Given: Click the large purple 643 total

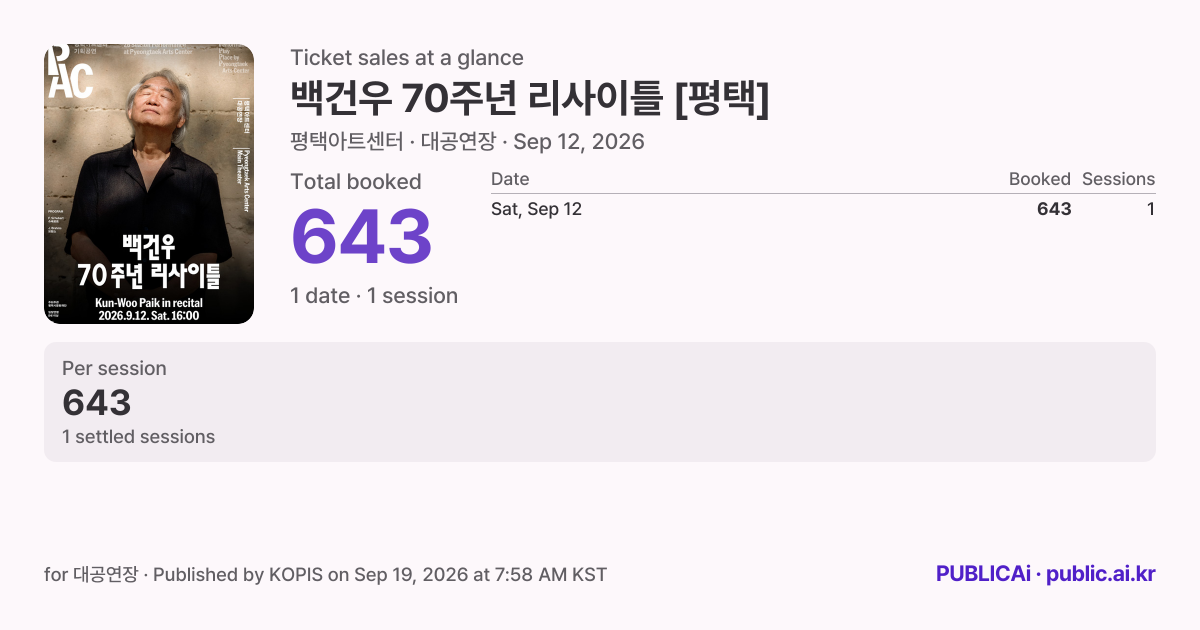Looking at the screenshot, I should [361, 237].
